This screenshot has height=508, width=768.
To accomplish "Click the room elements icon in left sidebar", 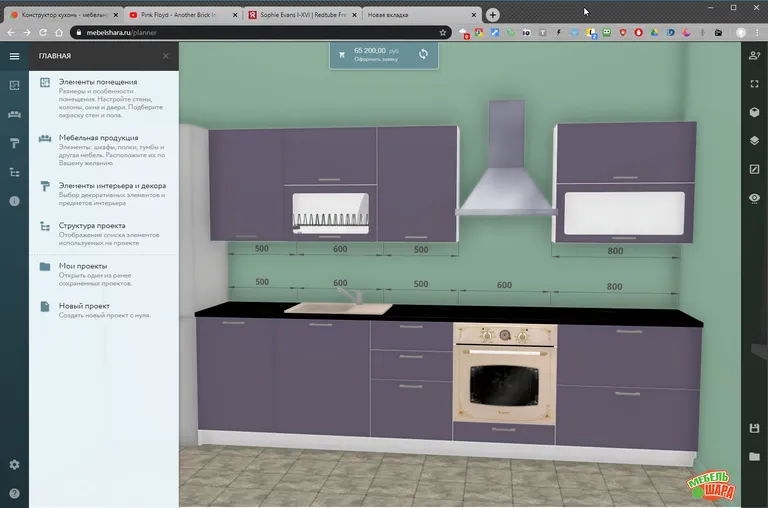I will [14, 85].
